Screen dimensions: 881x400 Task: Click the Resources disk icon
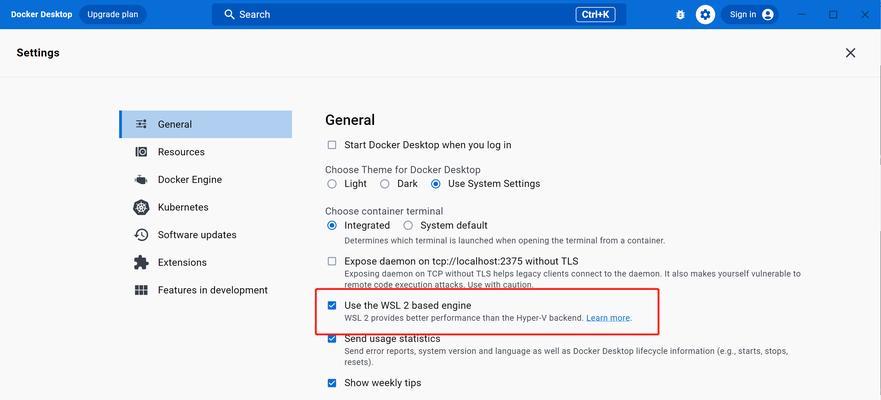pos(142,152)
